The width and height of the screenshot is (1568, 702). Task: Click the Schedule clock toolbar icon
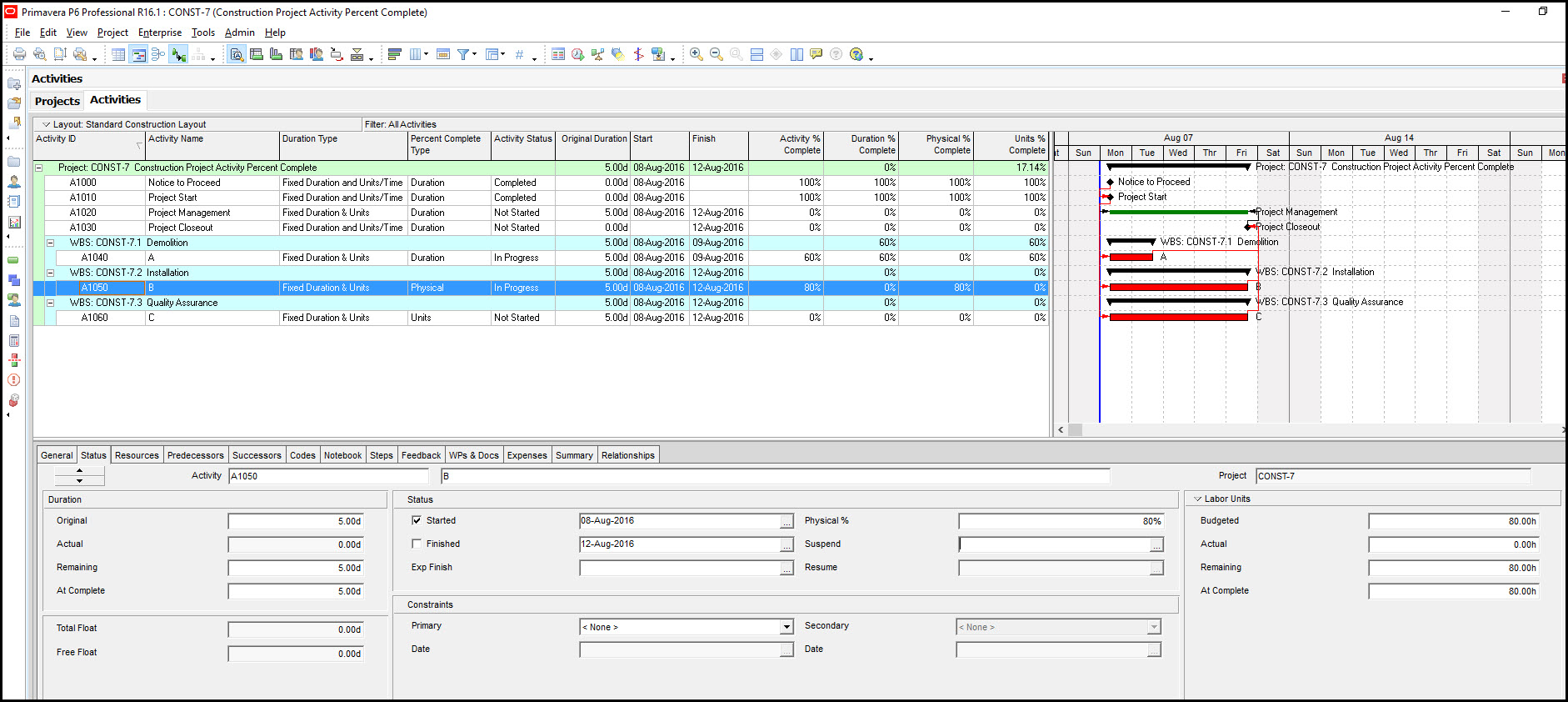tap(577, 54)
